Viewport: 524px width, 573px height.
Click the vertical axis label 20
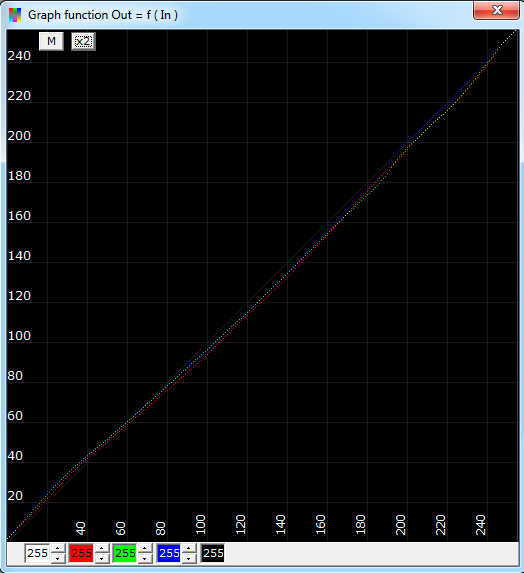point(15,496)
